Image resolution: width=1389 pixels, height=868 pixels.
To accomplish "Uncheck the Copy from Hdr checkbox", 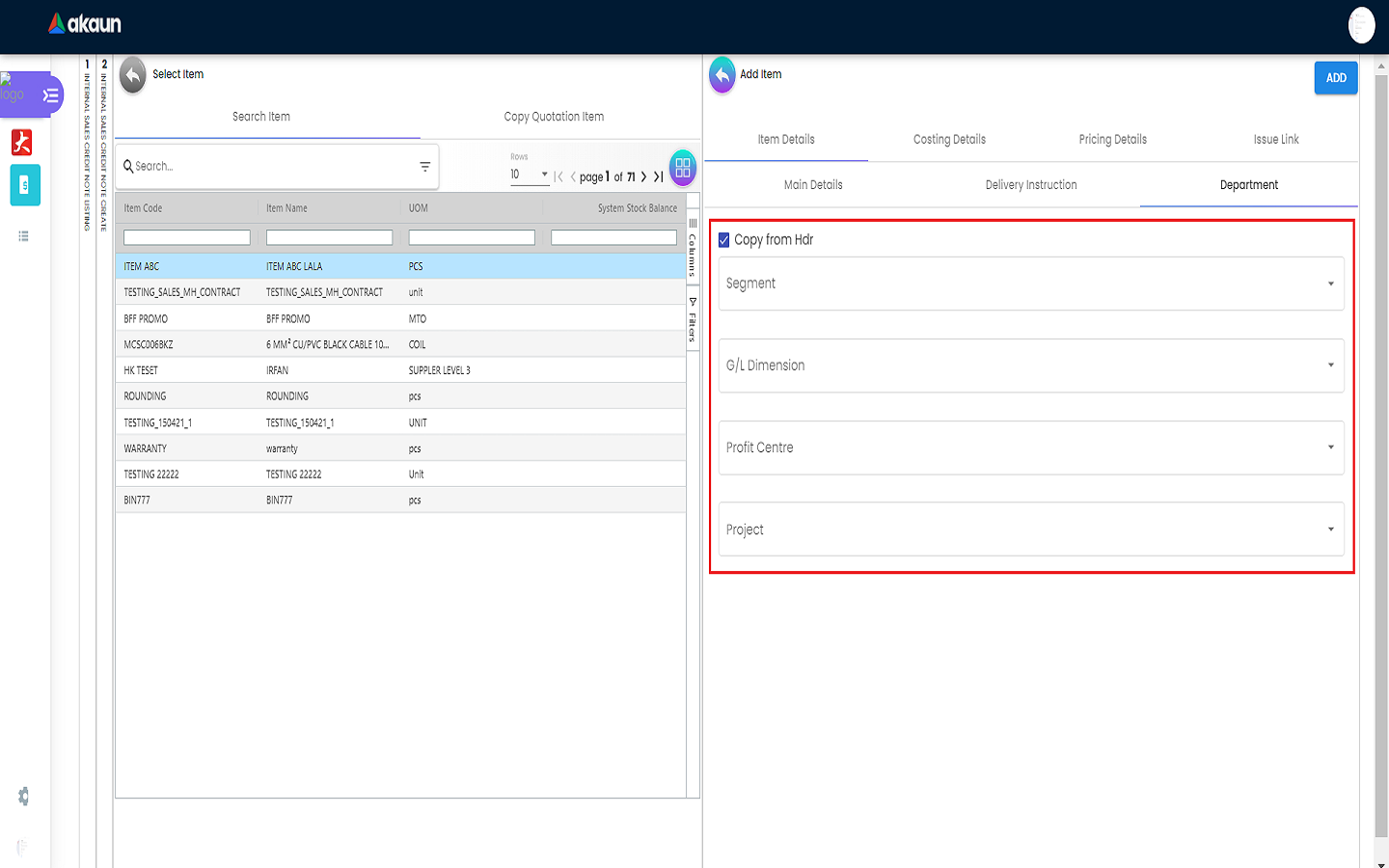I will point(724,240).
